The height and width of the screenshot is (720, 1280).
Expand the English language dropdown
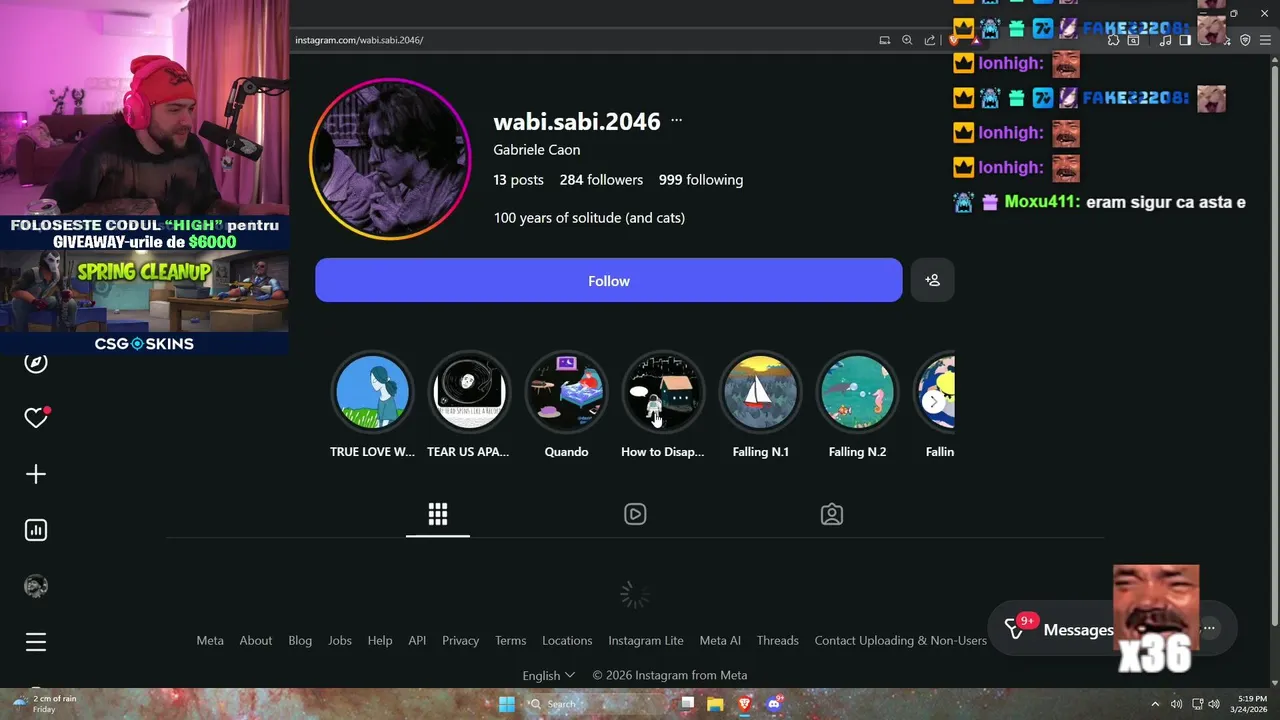[x=548, y=675]
